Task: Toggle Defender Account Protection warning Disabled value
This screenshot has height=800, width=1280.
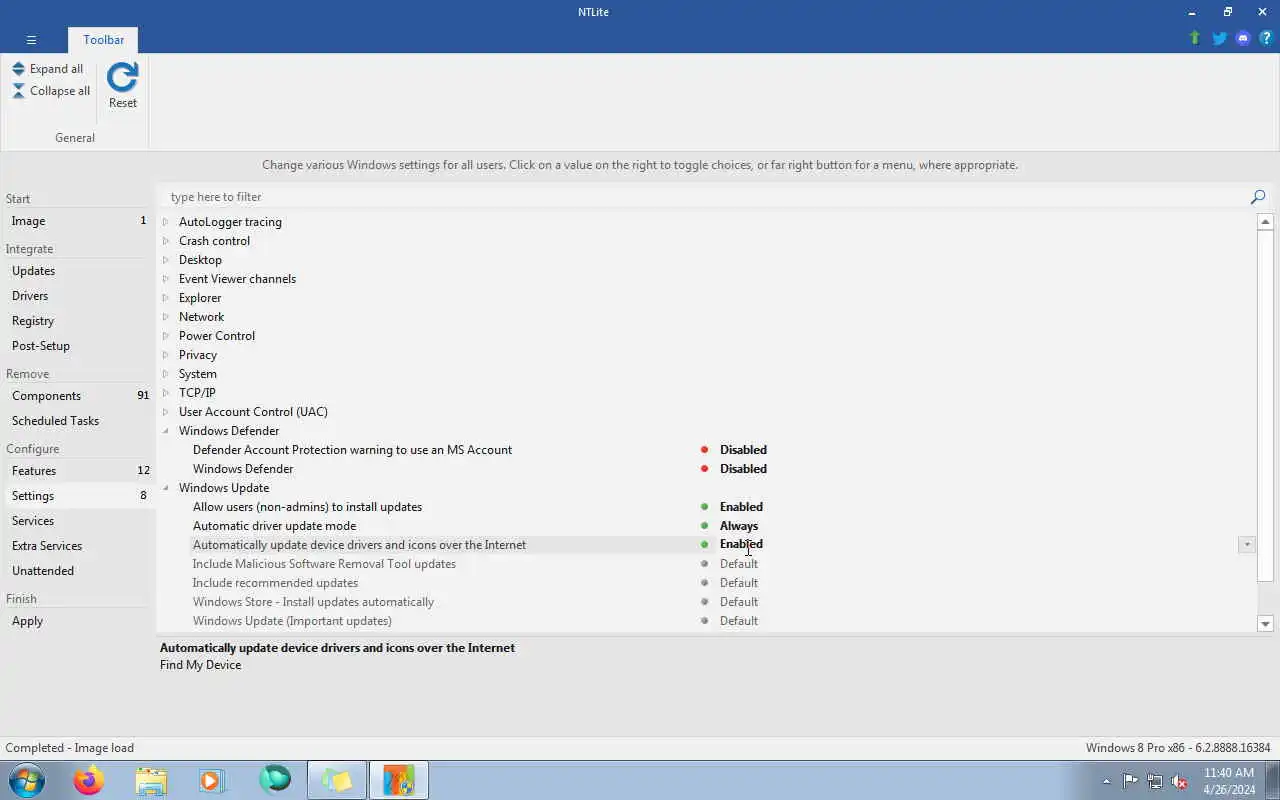Action: [743, 450]
